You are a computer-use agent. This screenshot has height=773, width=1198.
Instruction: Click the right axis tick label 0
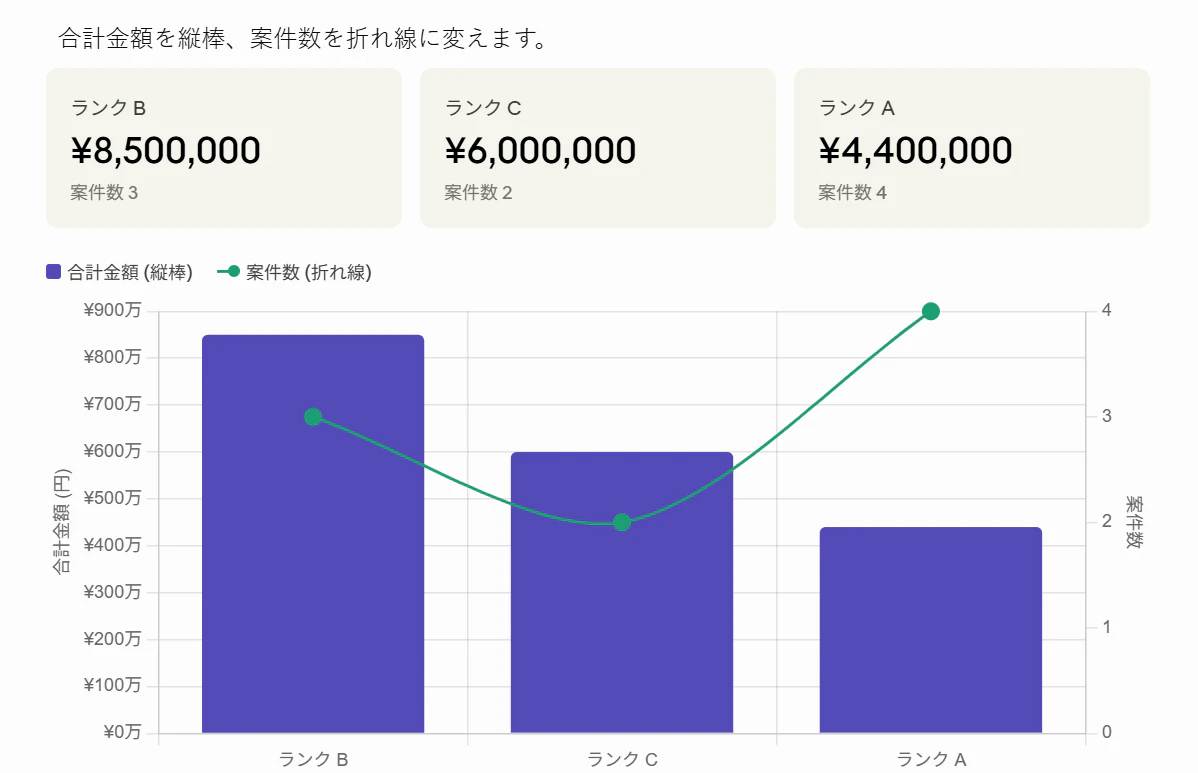point(1106,733)
